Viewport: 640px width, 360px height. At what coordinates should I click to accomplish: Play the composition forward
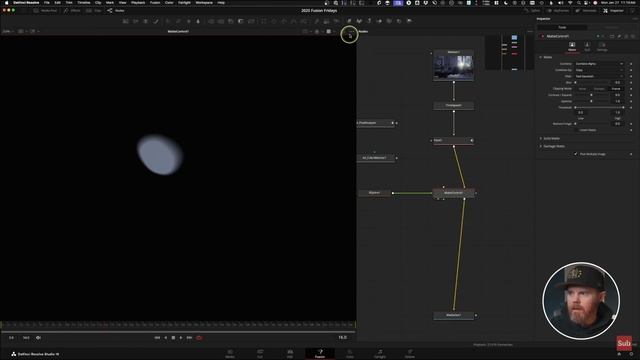pyautogui.click(x=181, y=338)
